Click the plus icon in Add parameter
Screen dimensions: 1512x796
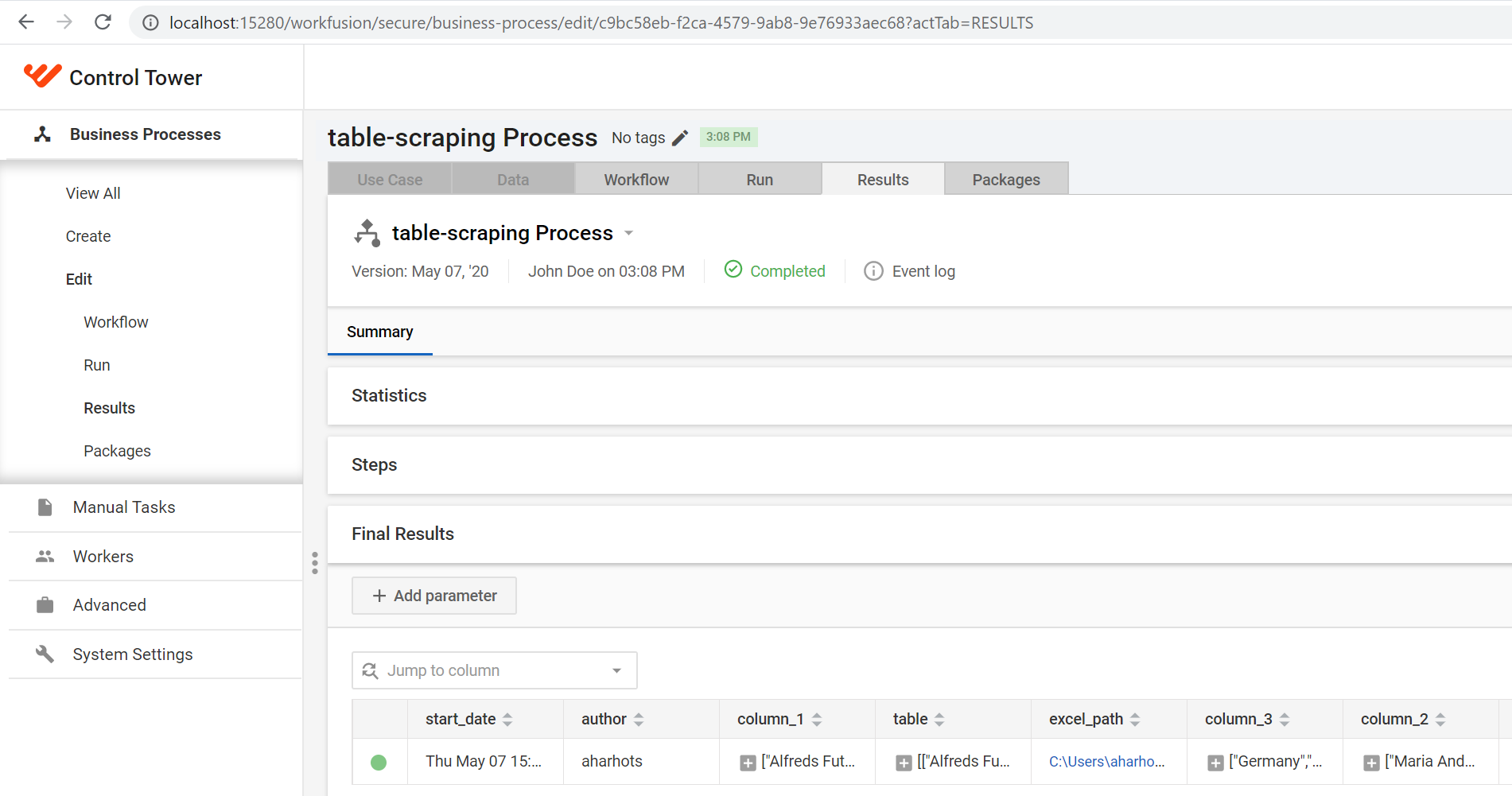click(379, 596)
